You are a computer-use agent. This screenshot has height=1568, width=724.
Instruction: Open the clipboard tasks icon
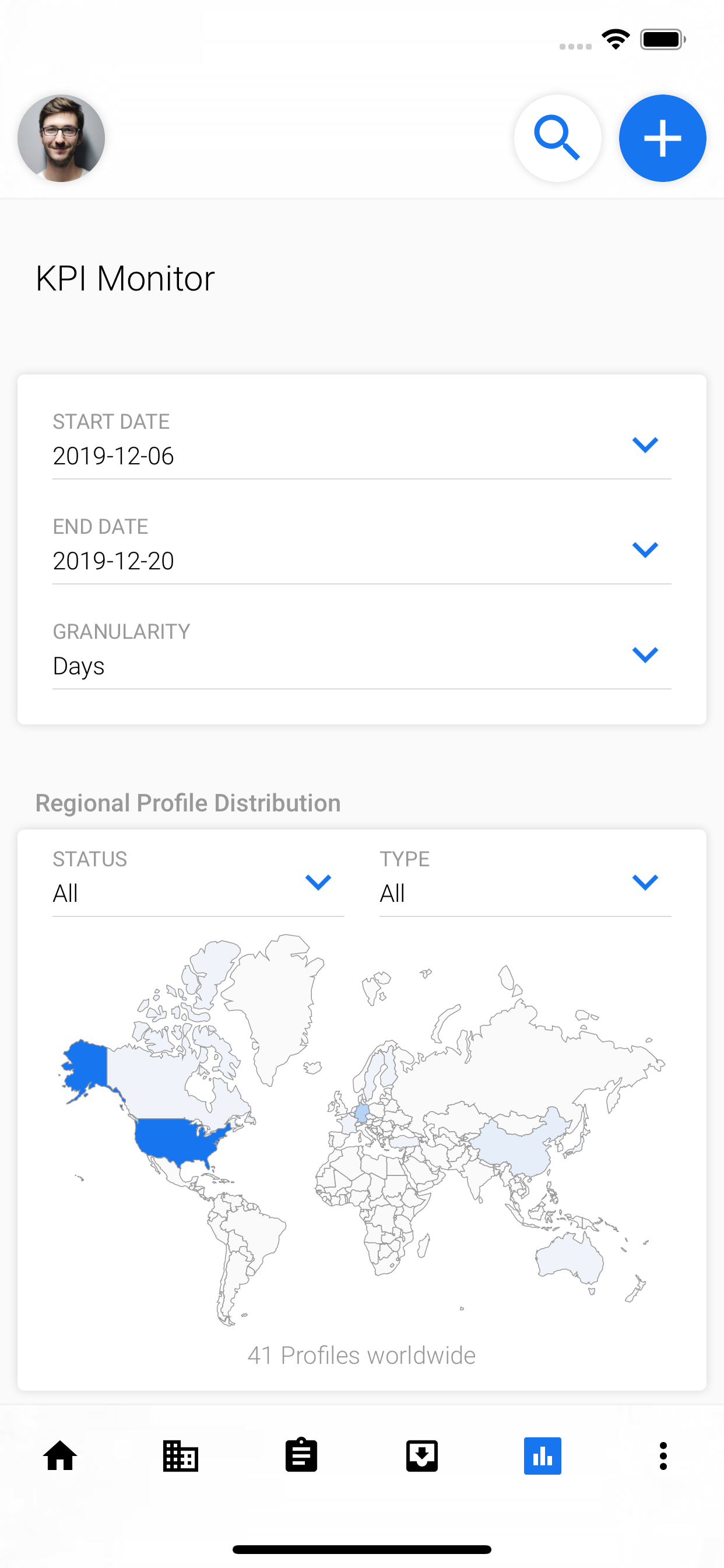click(301, 1455)
